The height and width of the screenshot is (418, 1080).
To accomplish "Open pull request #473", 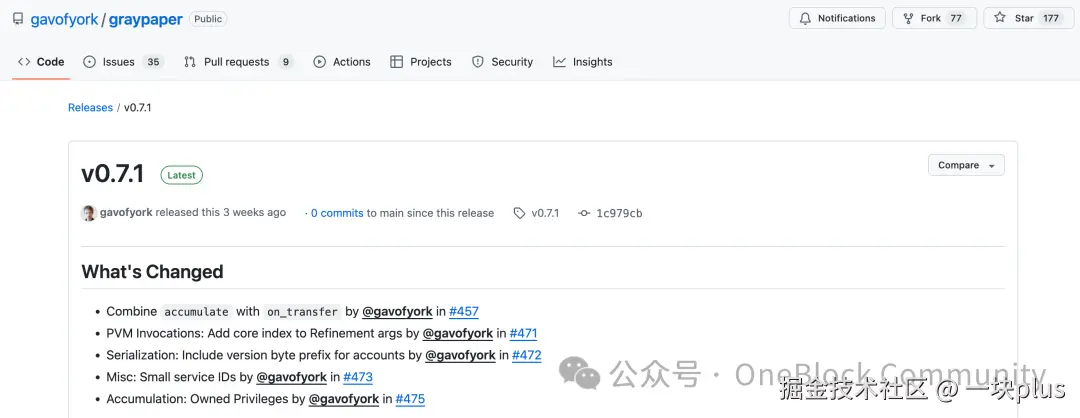I will (x=357, y=377).
